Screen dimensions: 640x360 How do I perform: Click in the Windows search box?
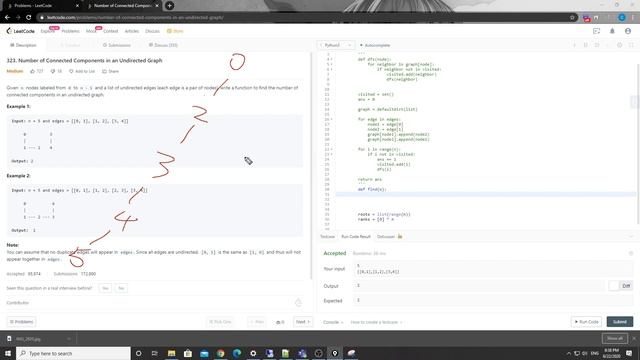click(x=73, y=353)
